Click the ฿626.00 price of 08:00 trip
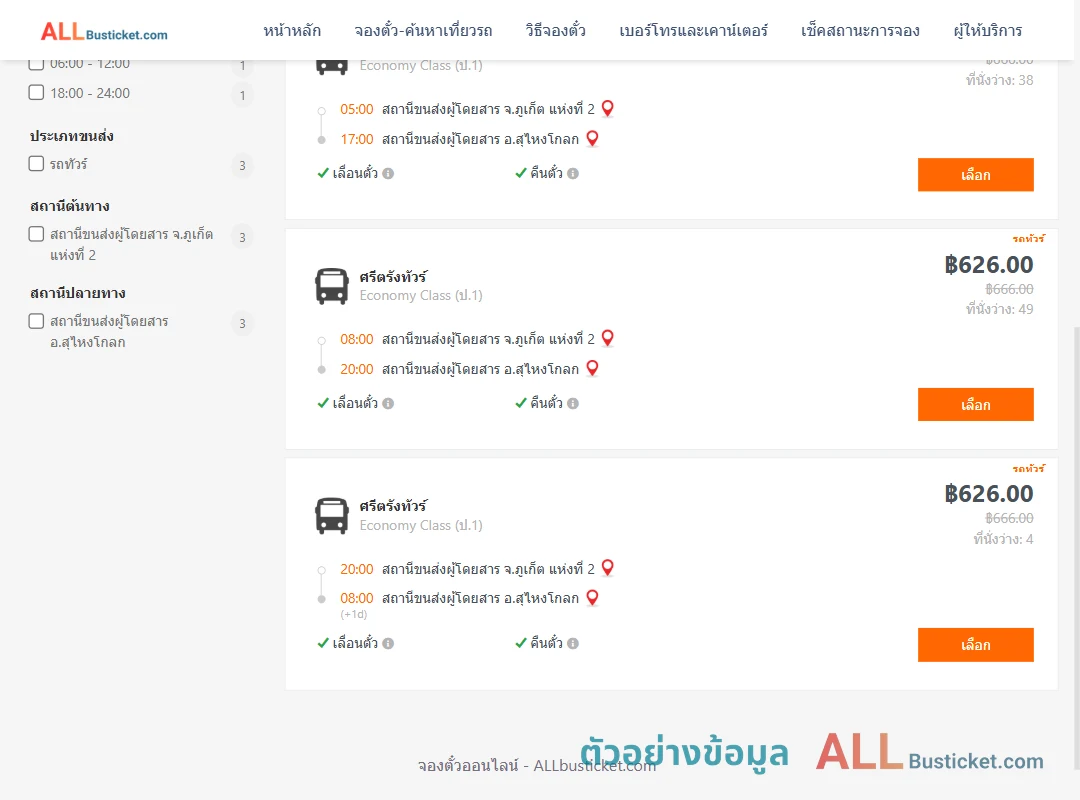The image size is (1080, 800). coord(988,265)
